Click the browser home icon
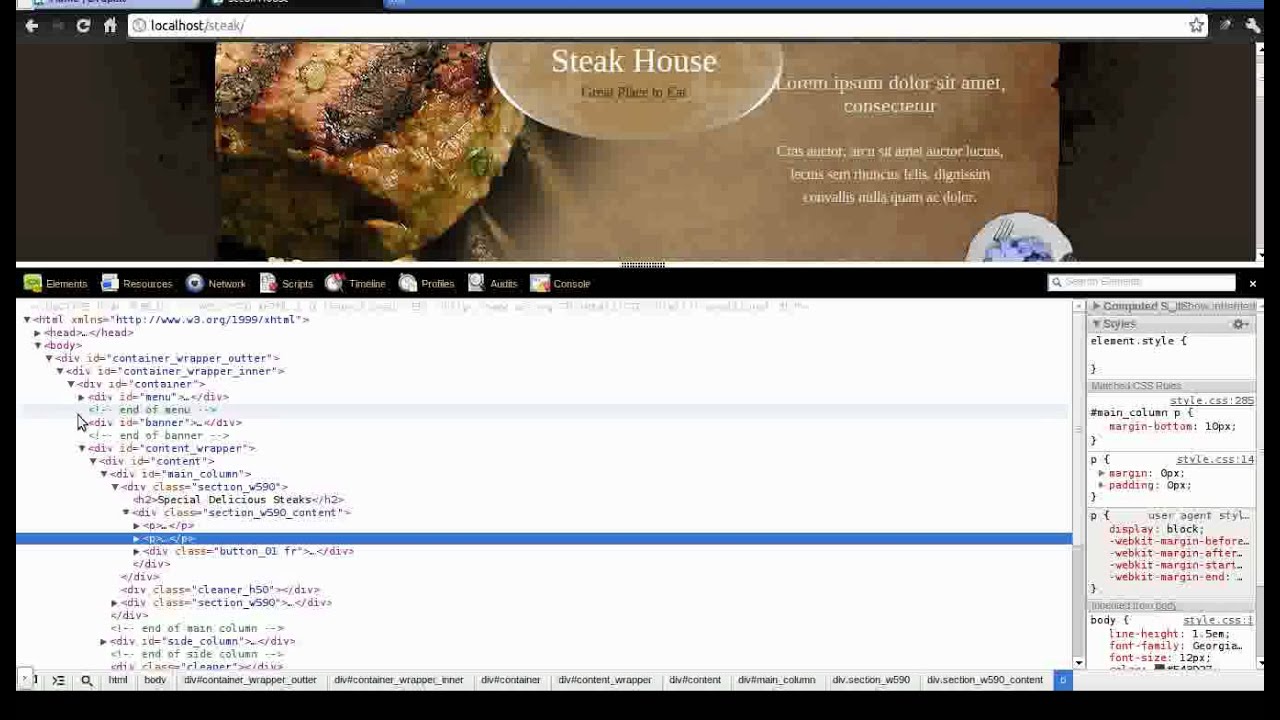The image size is (1280, 720). point(110,25)
